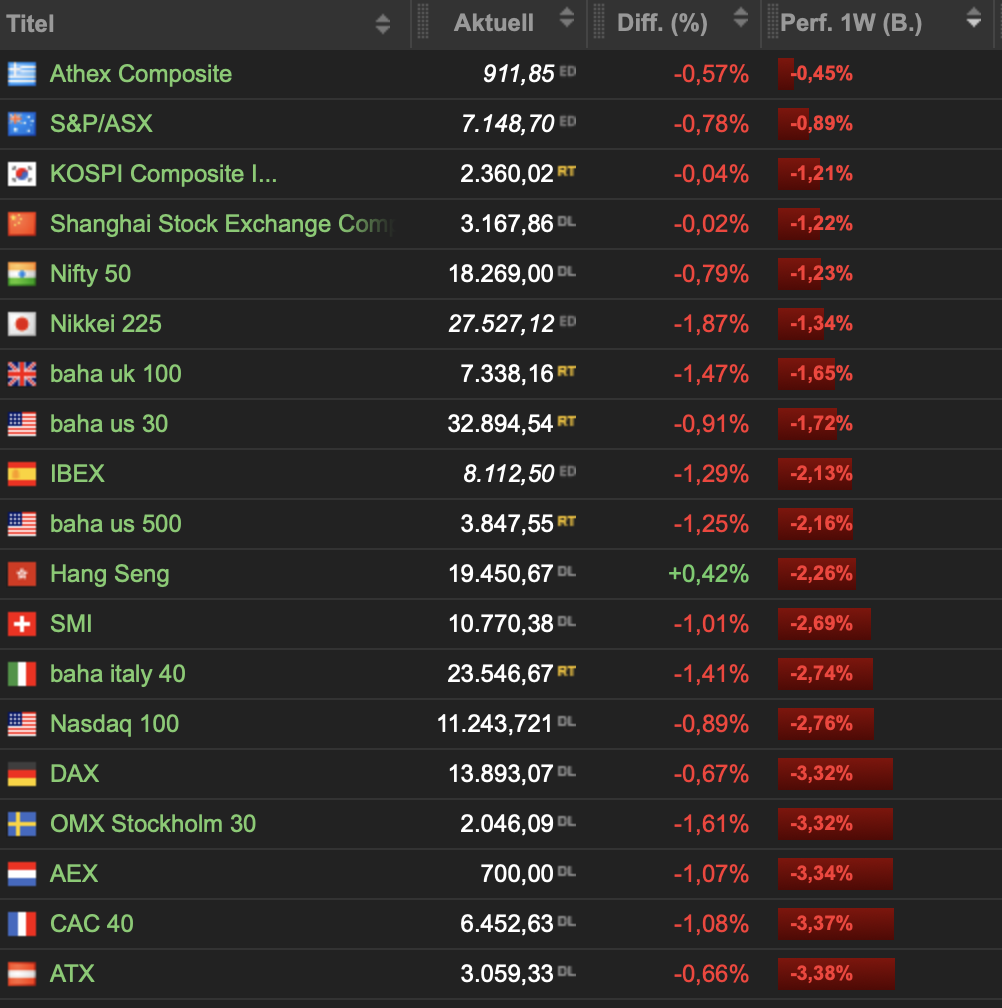Grab the drag handle left of Diff. (%) header

tap(598, 22)
